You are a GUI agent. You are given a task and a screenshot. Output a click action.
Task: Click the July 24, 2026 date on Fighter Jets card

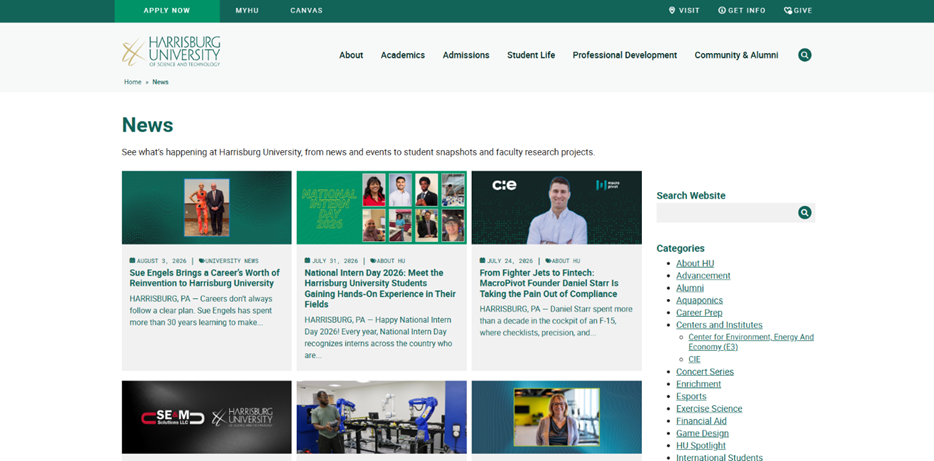point(506,261)
